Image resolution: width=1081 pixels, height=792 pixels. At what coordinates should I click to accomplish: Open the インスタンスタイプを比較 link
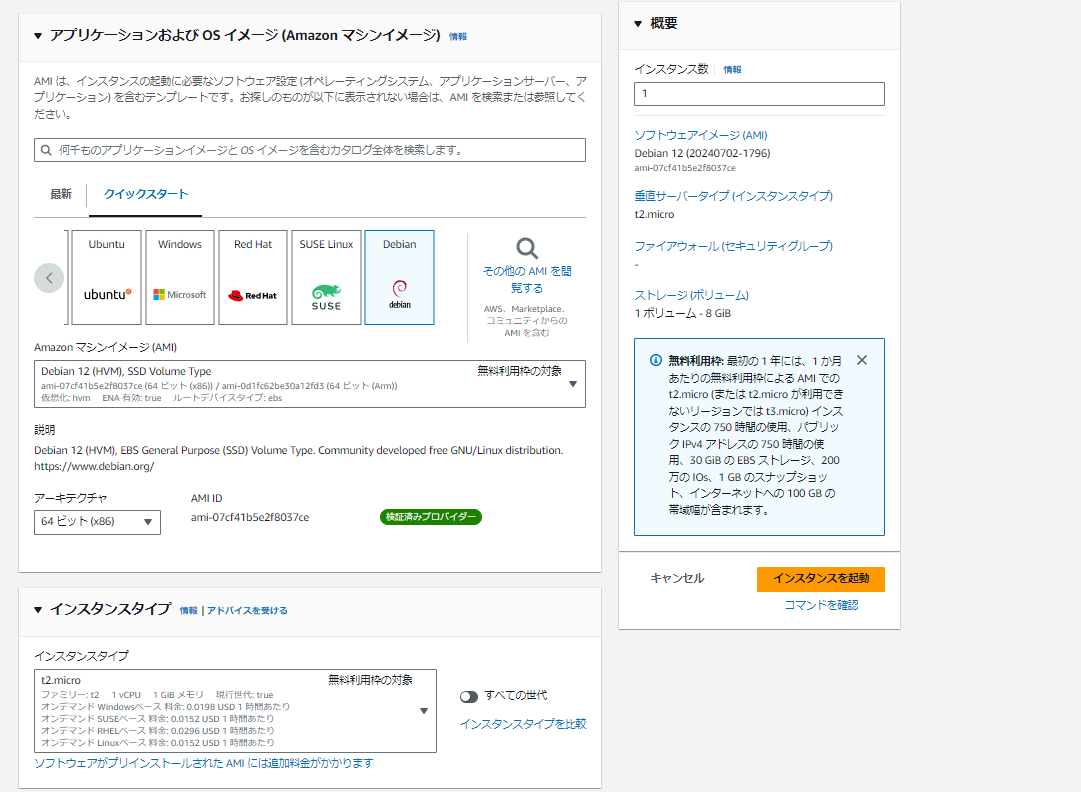click(x=523, y=724)
